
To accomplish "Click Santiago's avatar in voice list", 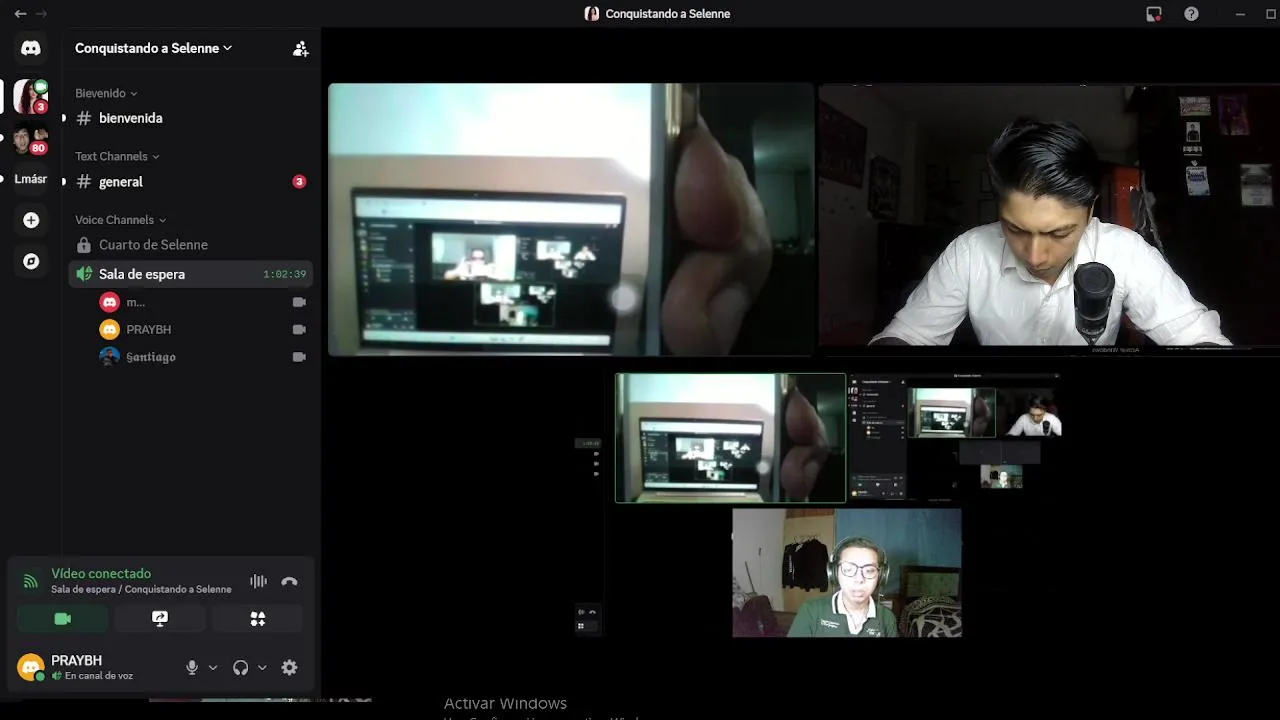I will coord(110,357).
